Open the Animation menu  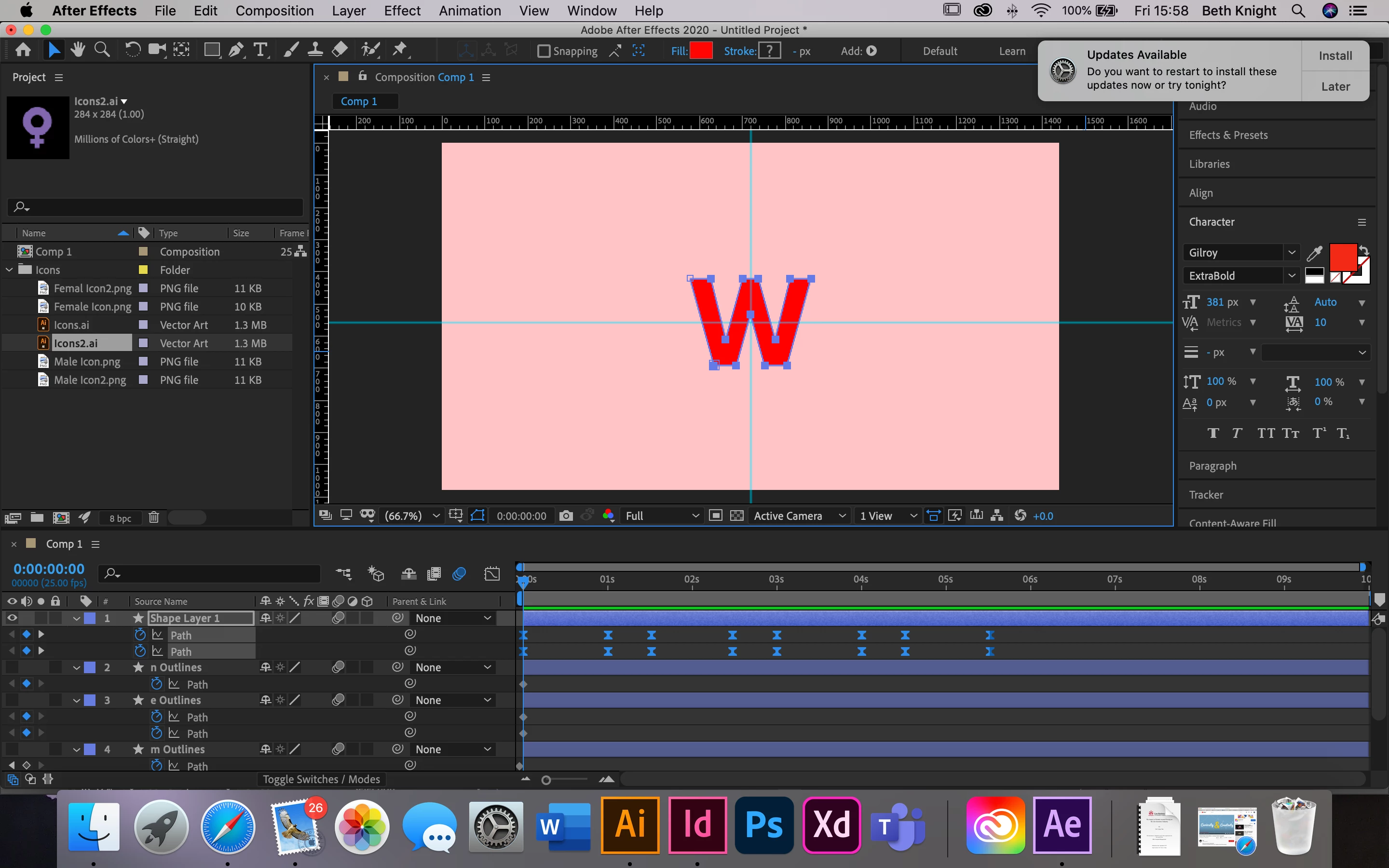click(x=469, y=10)
